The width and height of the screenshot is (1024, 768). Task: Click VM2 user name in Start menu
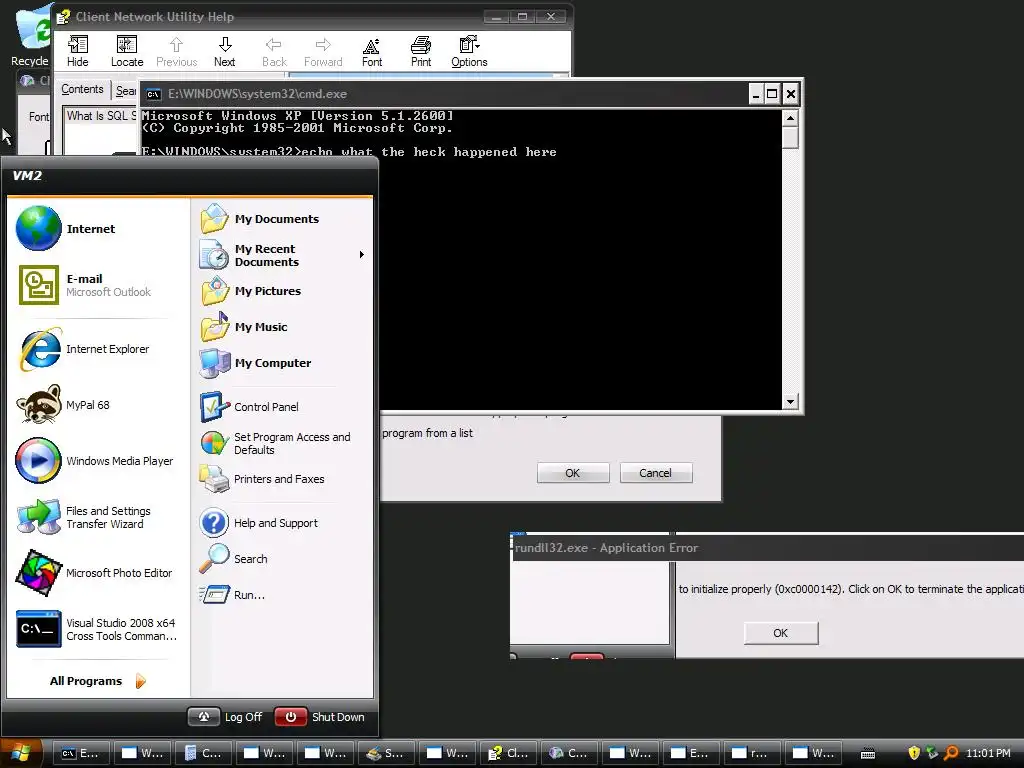tap(27, 175)
